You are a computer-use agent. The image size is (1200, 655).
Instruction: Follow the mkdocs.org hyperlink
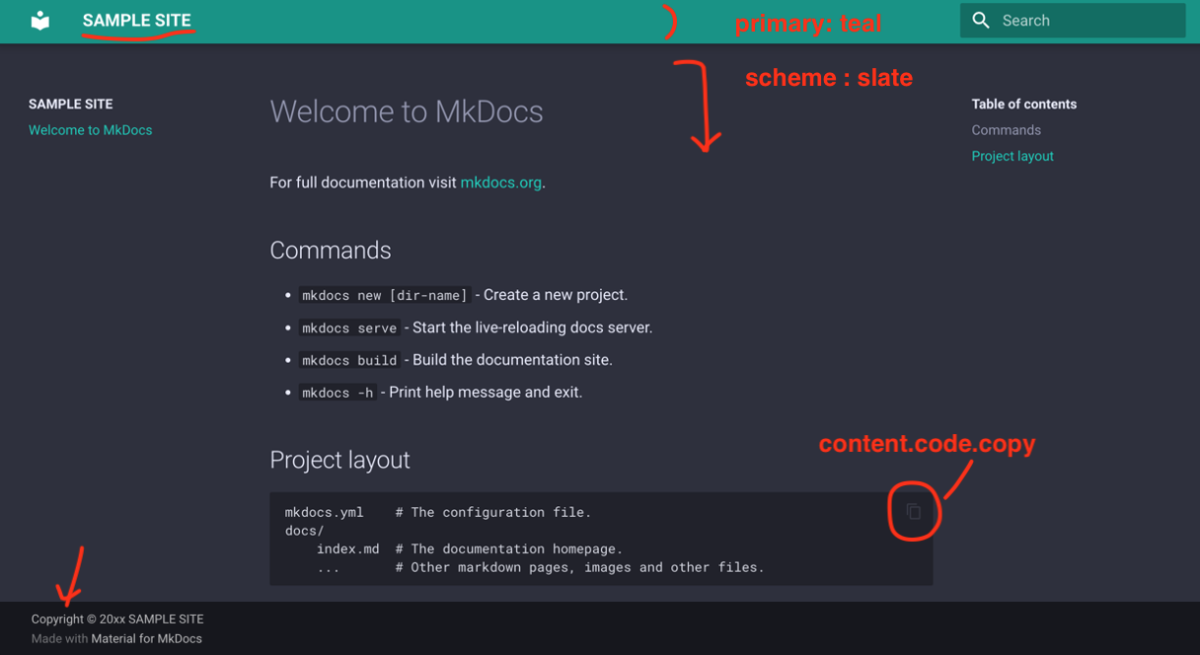point(500,182)
